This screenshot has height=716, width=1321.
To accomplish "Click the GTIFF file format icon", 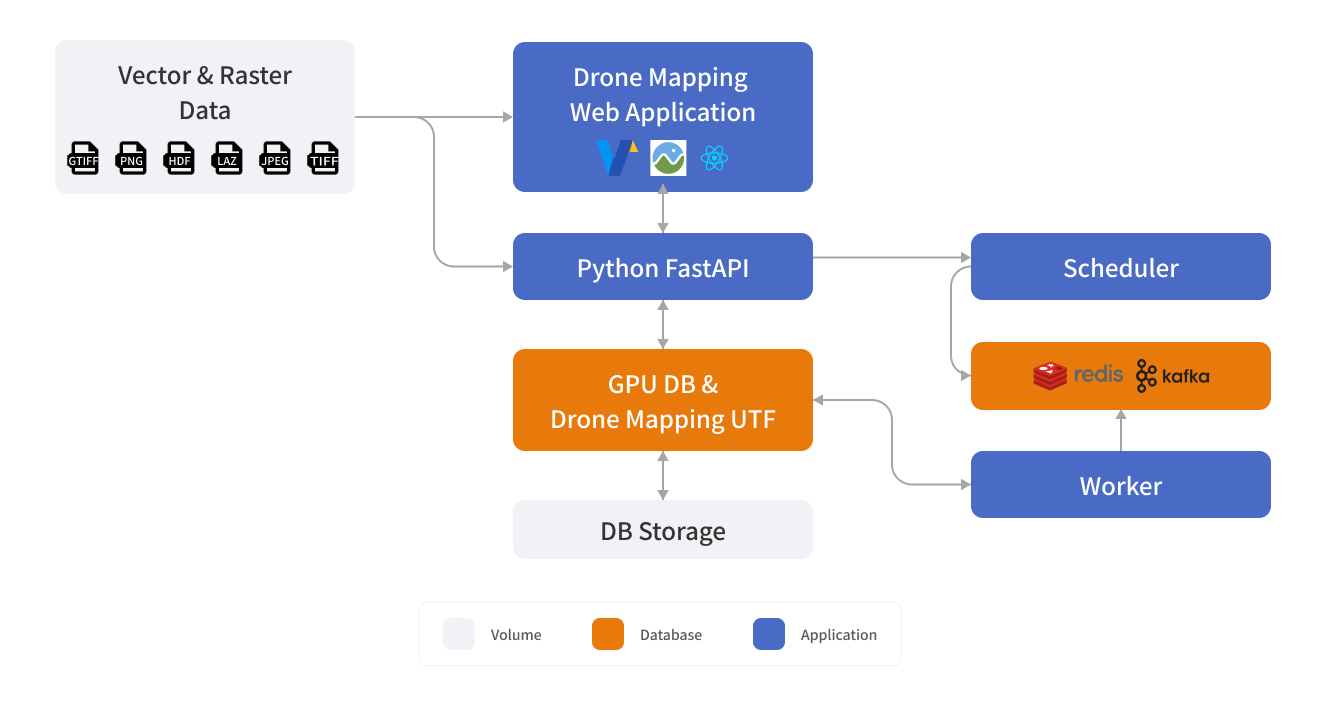I will point(83,158).
